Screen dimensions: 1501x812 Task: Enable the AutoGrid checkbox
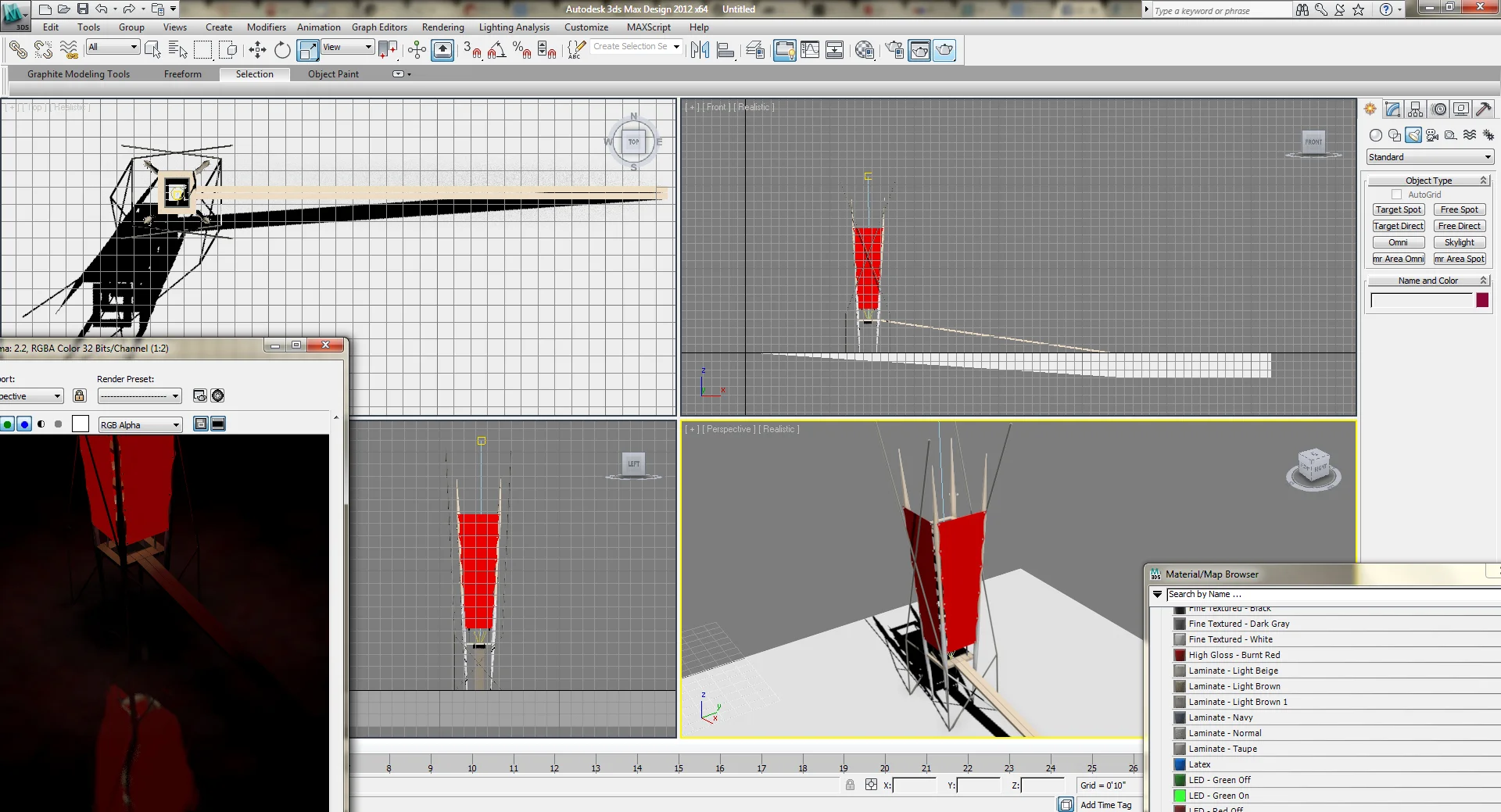pyautogui.click(x=1397, y=195)
